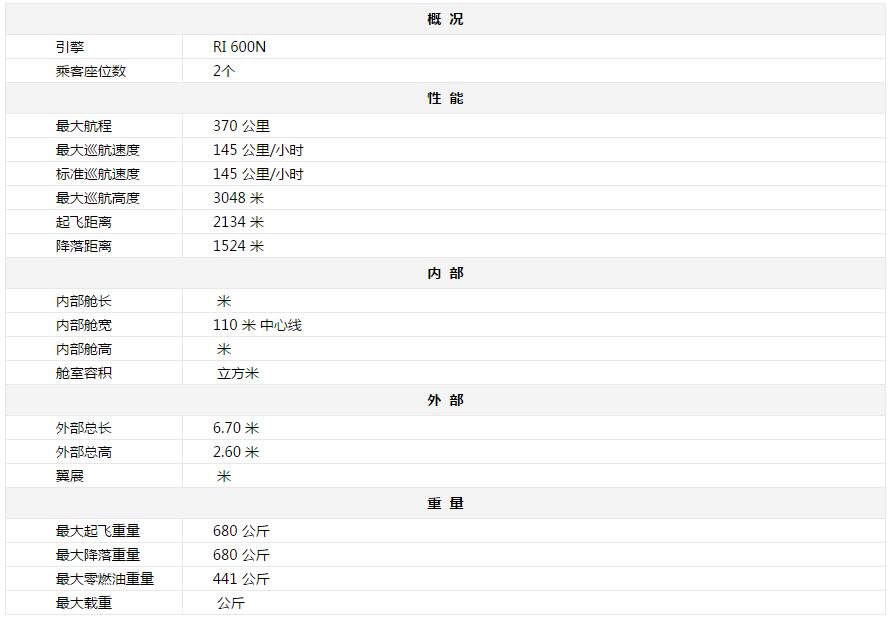Select the 6.70 米 overall length value
The image size is (891, 620).
point(236,428)
